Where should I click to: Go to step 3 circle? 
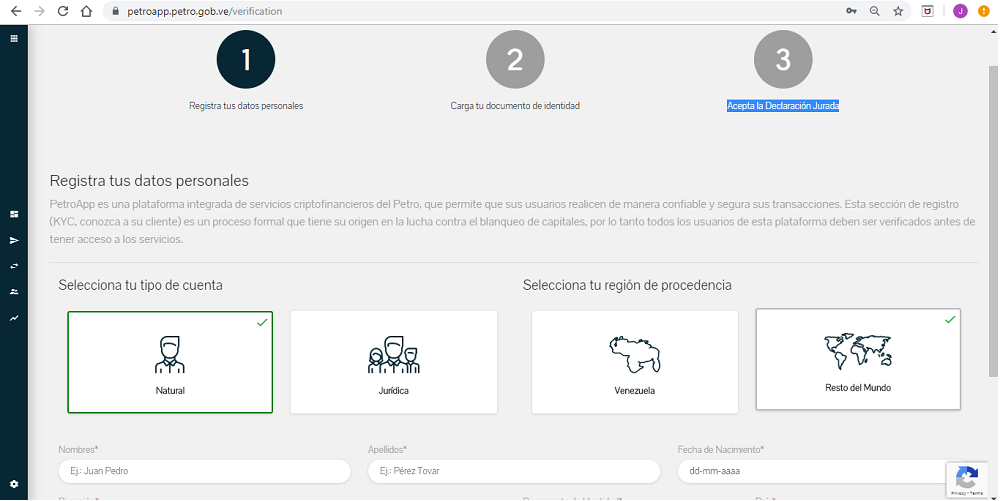783,59
